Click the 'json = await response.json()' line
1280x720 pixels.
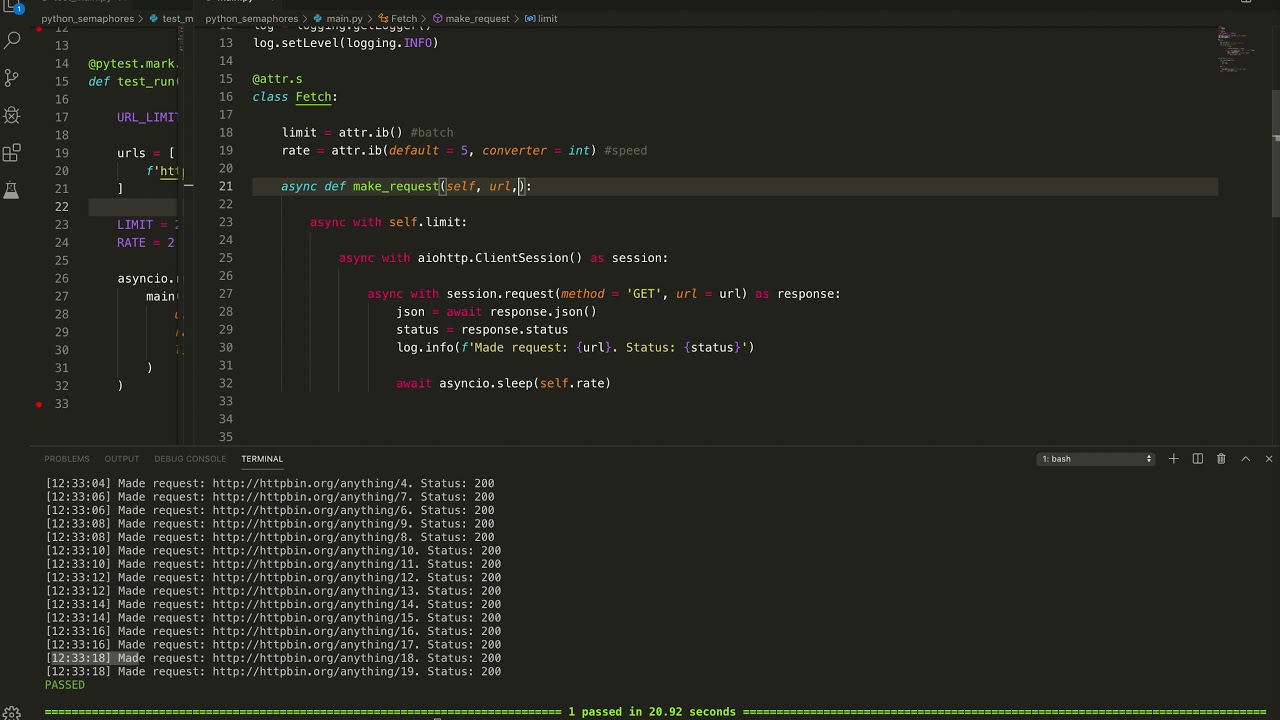coord(496,312)
